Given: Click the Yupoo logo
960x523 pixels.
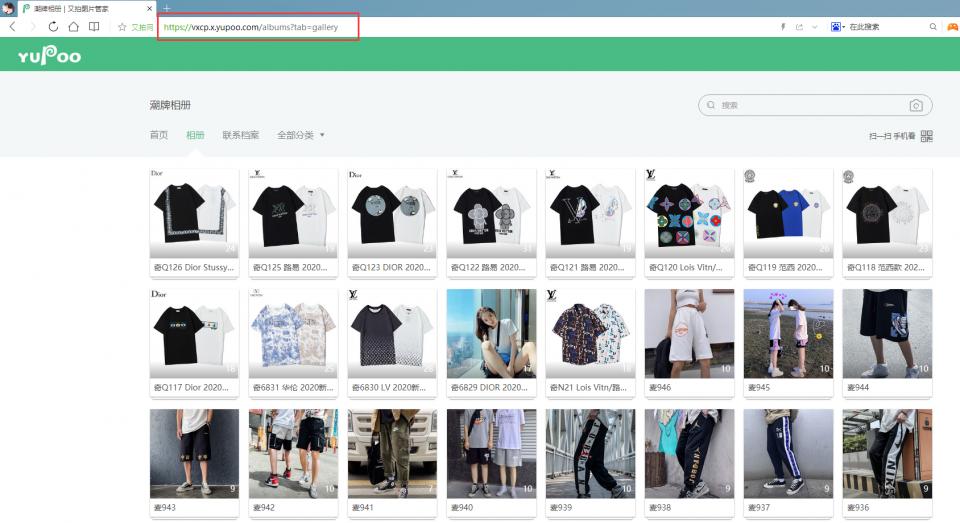Looking at the screenshot, I should point(49,56).
